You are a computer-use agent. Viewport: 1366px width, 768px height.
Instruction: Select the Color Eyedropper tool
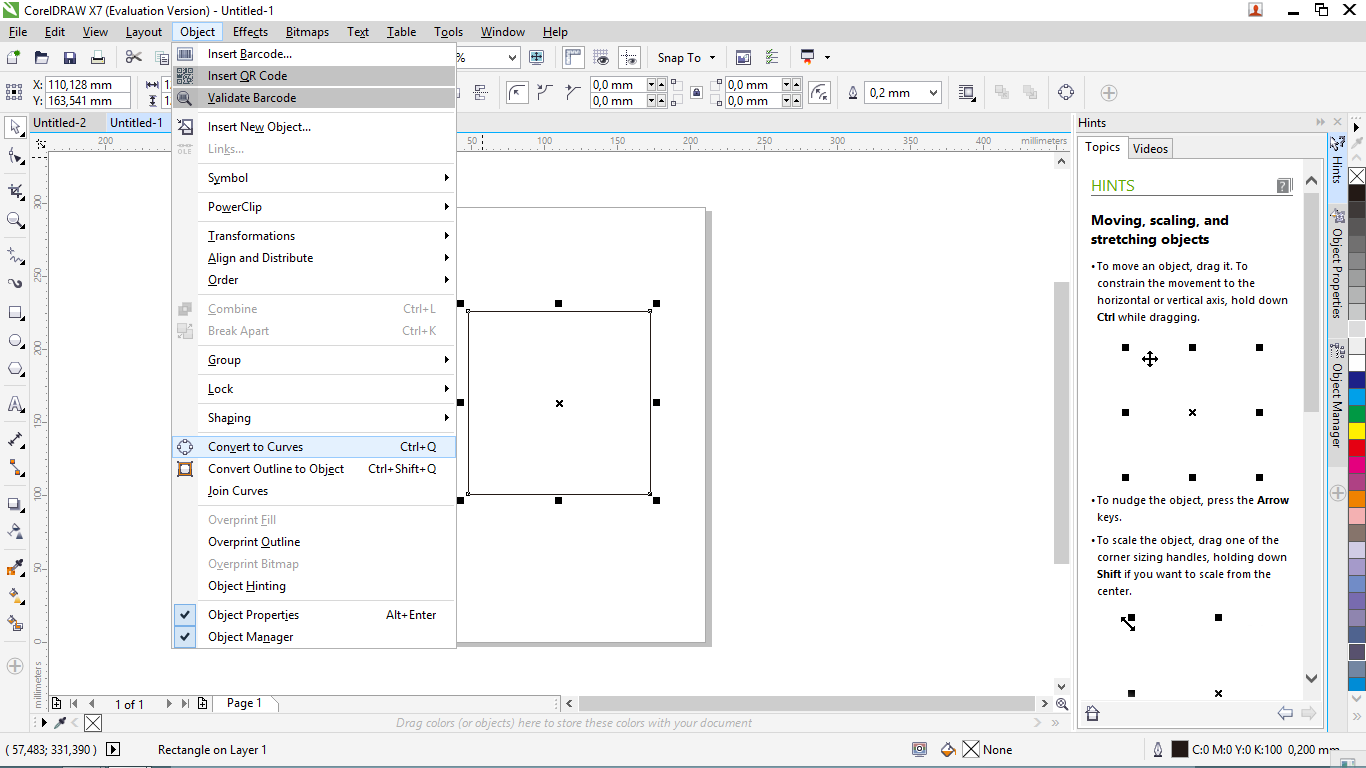point(15,567)
